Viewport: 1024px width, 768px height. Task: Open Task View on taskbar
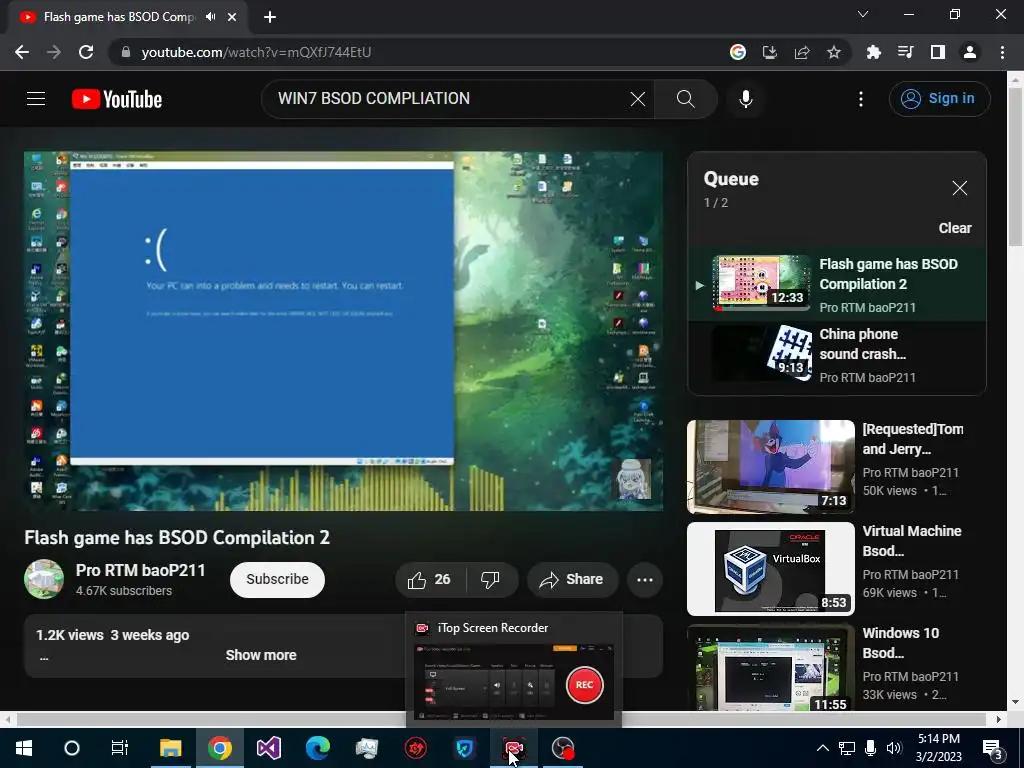click(120, 748)
